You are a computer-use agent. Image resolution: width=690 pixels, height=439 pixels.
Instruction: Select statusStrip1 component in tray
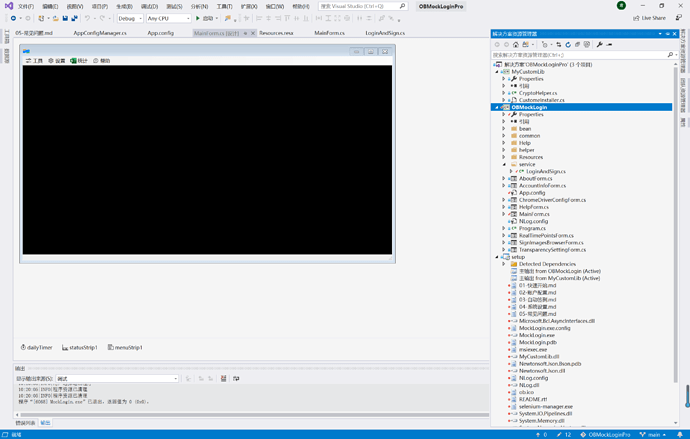(x=80, y=348)
